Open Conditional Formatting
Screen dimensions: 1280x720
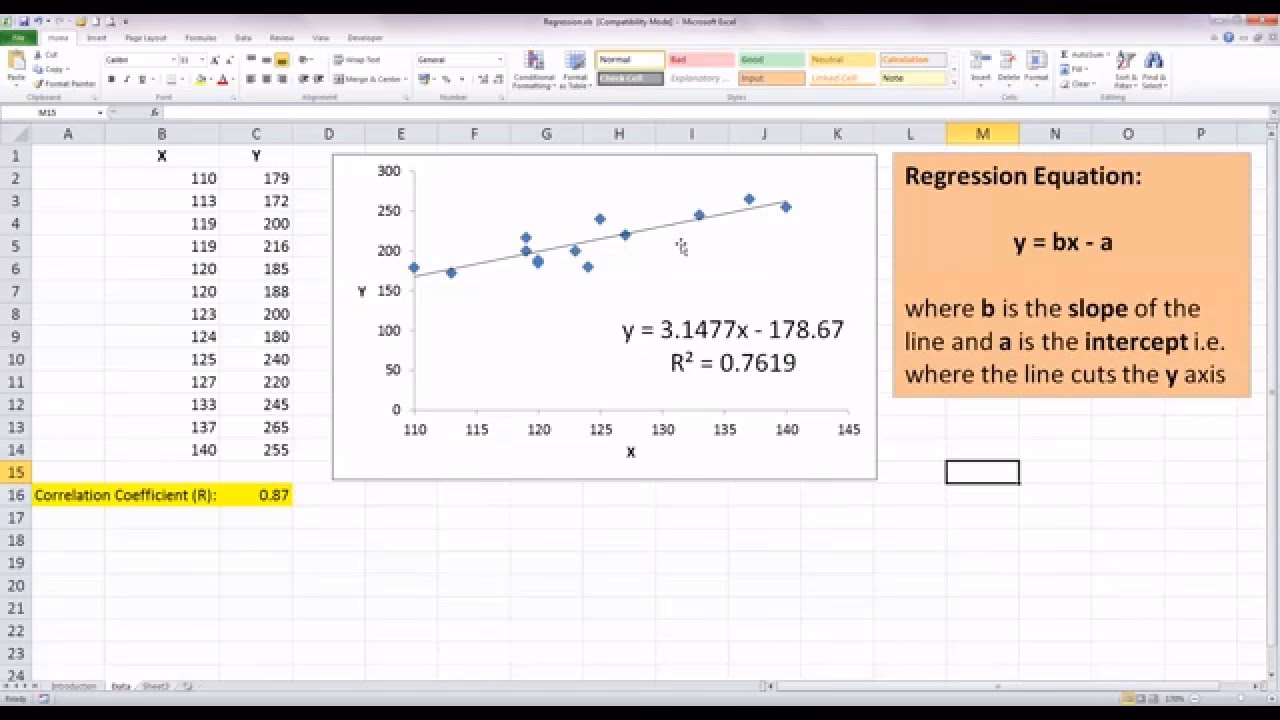[x=534, y=72]
